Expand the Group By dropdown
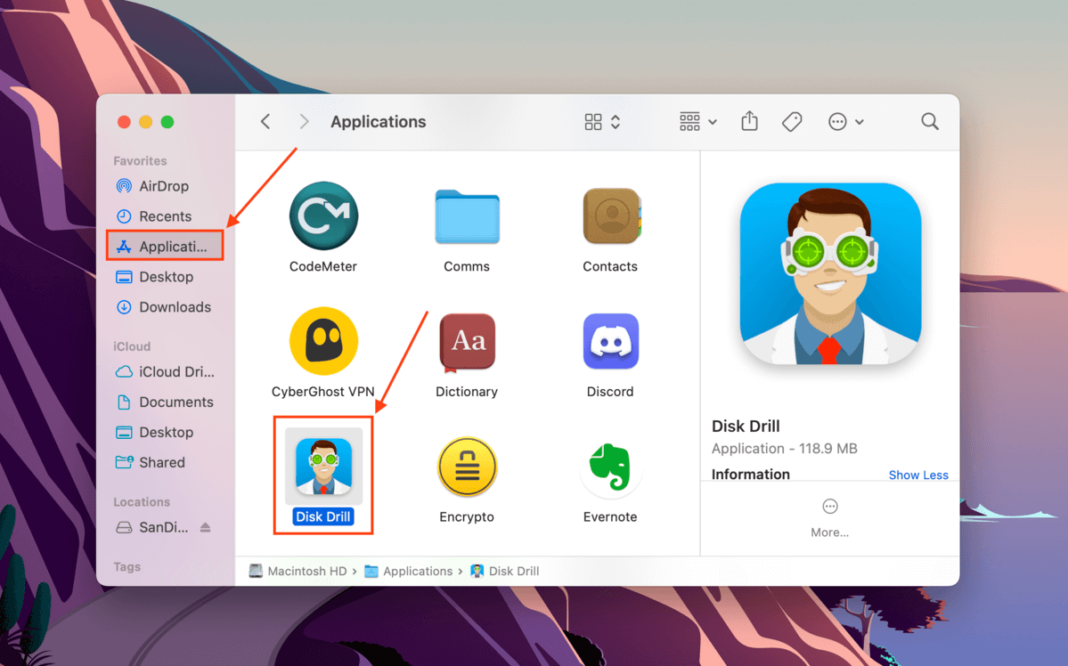Image resolution: width=1068 pixels, height=666 pixels. tap(698, 122)
